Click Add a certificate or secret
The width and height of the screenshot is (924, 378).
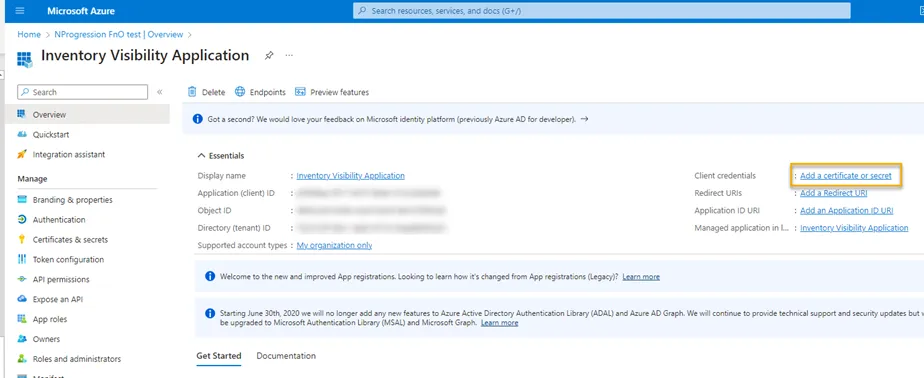click(x=846, y=176)
